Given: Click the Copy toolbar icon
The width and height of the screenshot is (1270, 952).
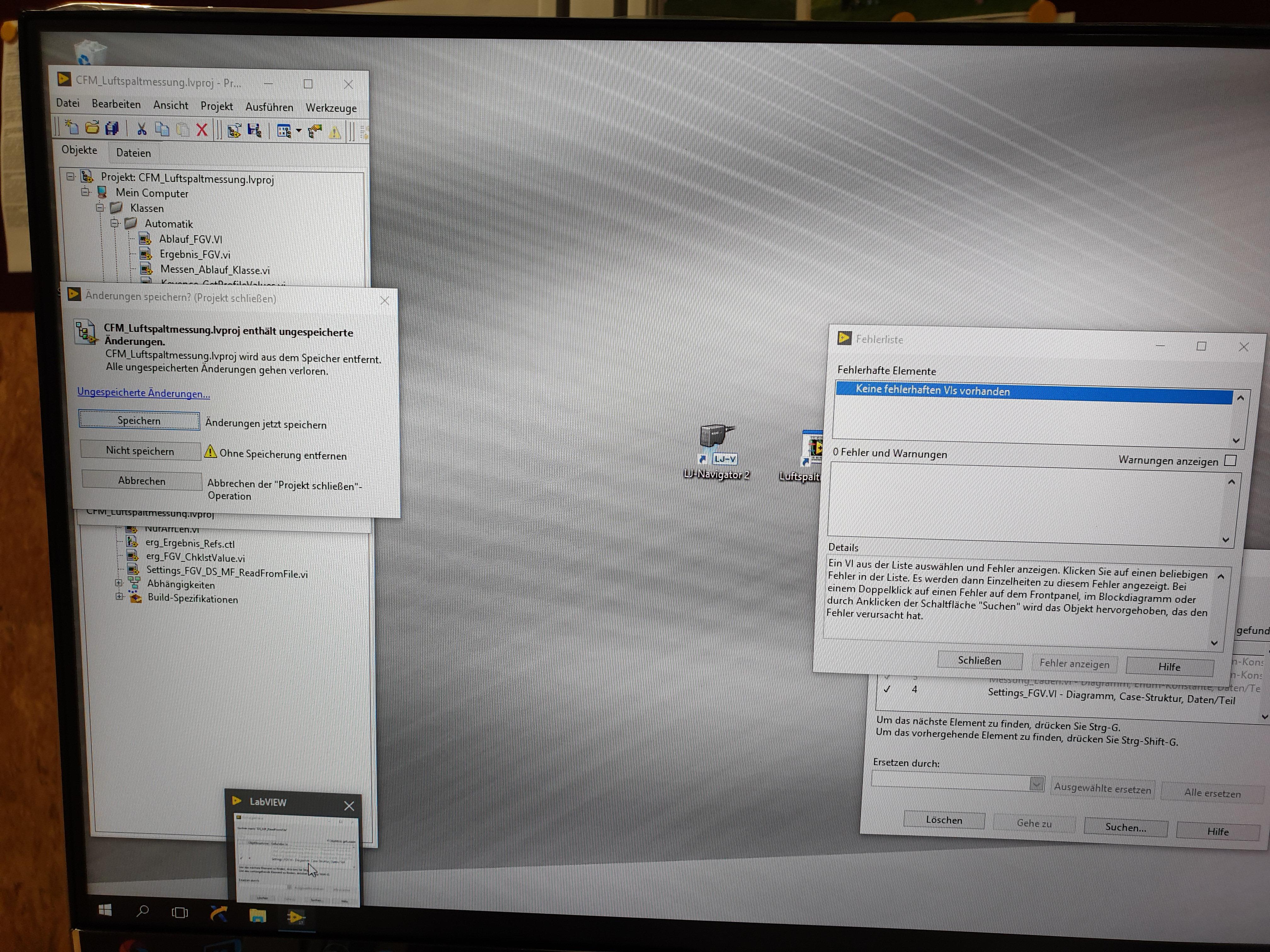Looking at the screenshot, I should point(163,129).
